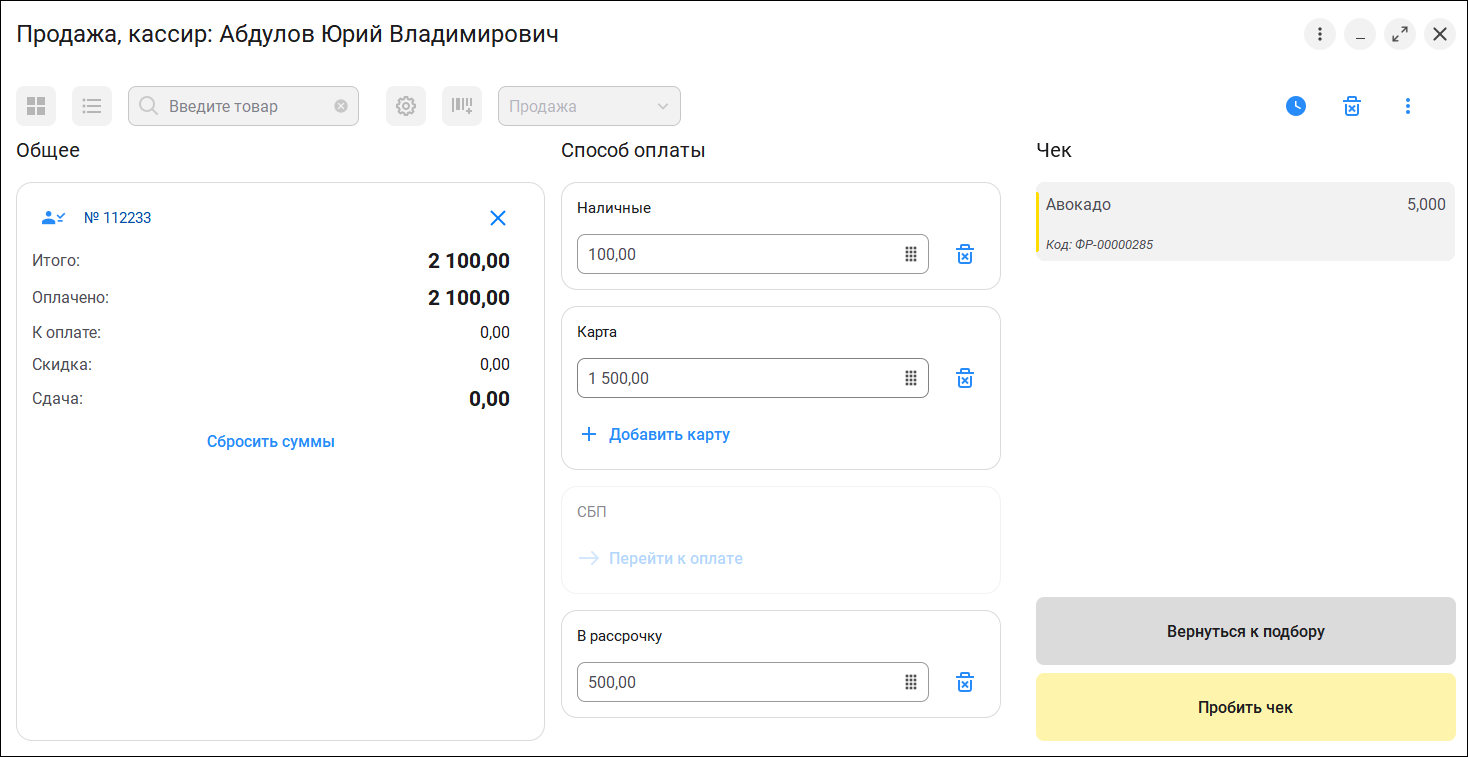Remove the card payment amount
The height and width of the screenshot is (757, 1468).
(x=965, y=378)
